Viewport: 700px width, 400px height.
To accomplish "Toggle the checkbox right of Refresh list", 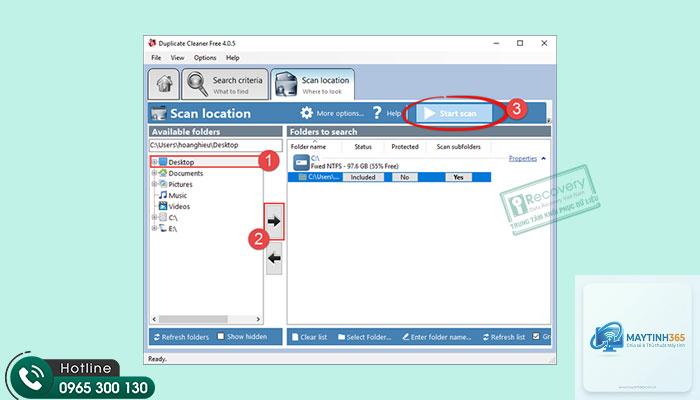I will 536,336.
